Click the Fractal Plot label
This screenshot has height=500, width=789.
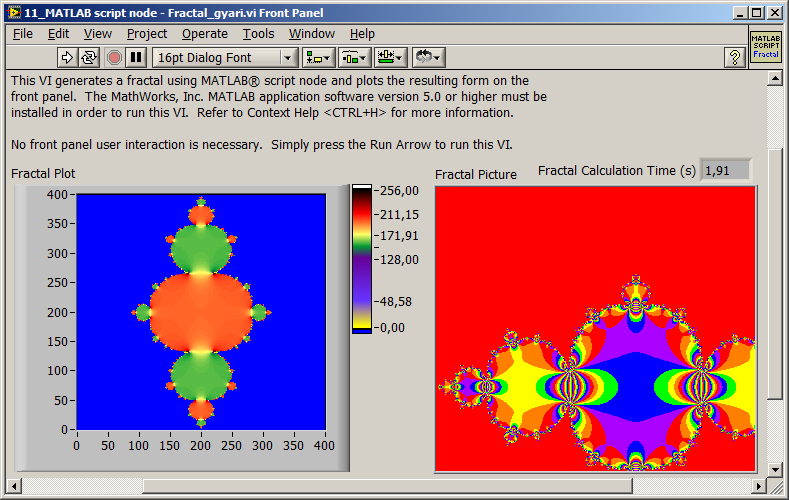pos(43,174)
